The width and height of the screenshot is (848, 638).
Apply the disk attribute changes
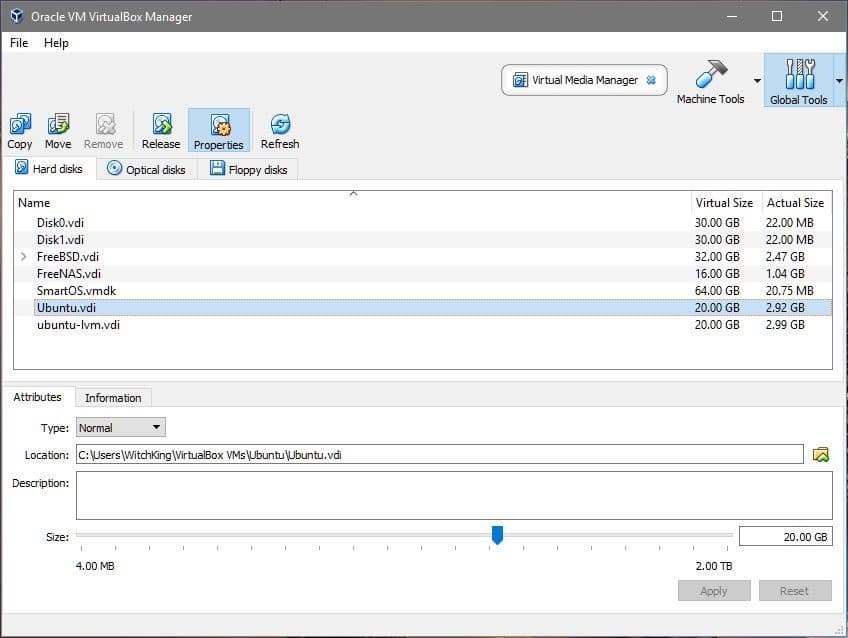pyautogui.click(x=713, y=590)
